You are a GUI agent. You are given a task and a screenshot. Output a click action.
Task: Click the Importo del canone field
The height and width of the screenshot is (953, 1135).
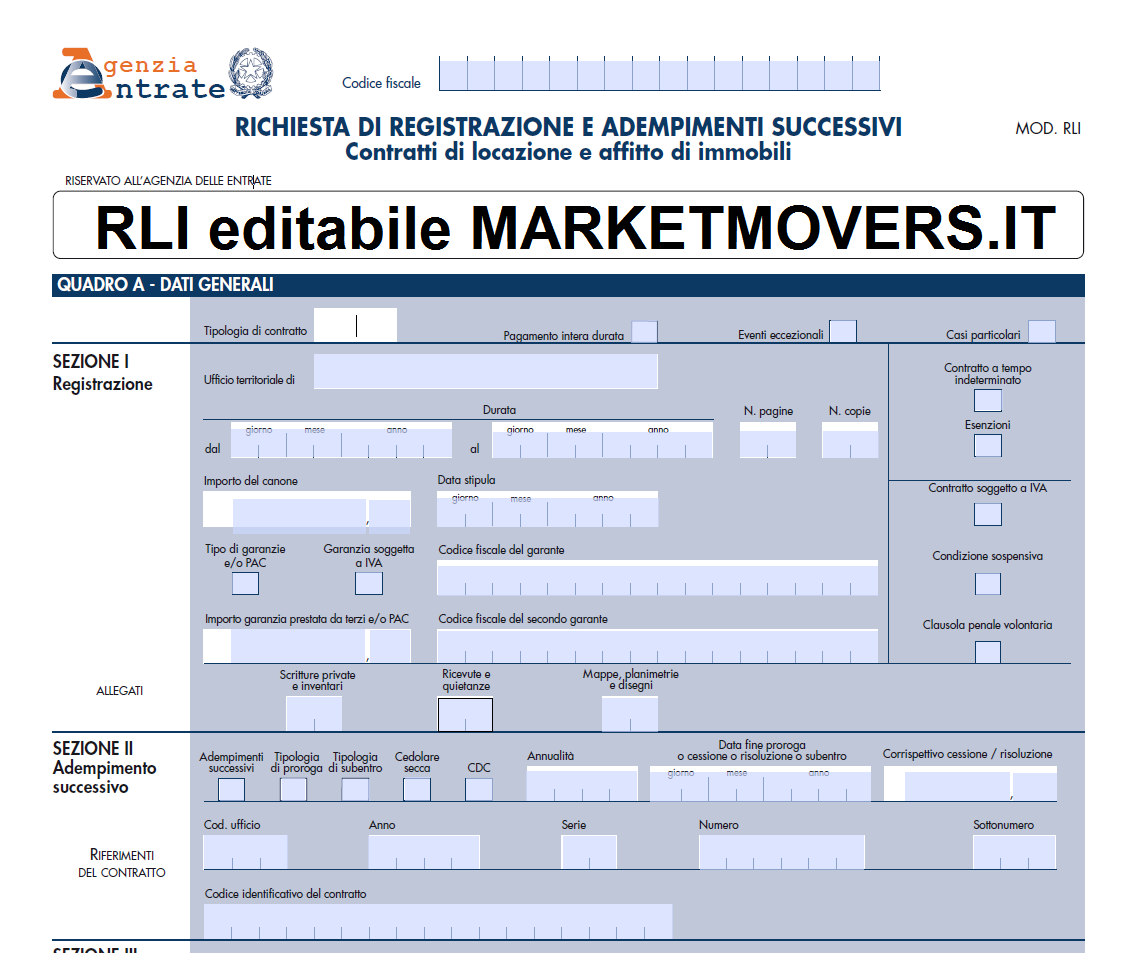click(x=300, y=510)
